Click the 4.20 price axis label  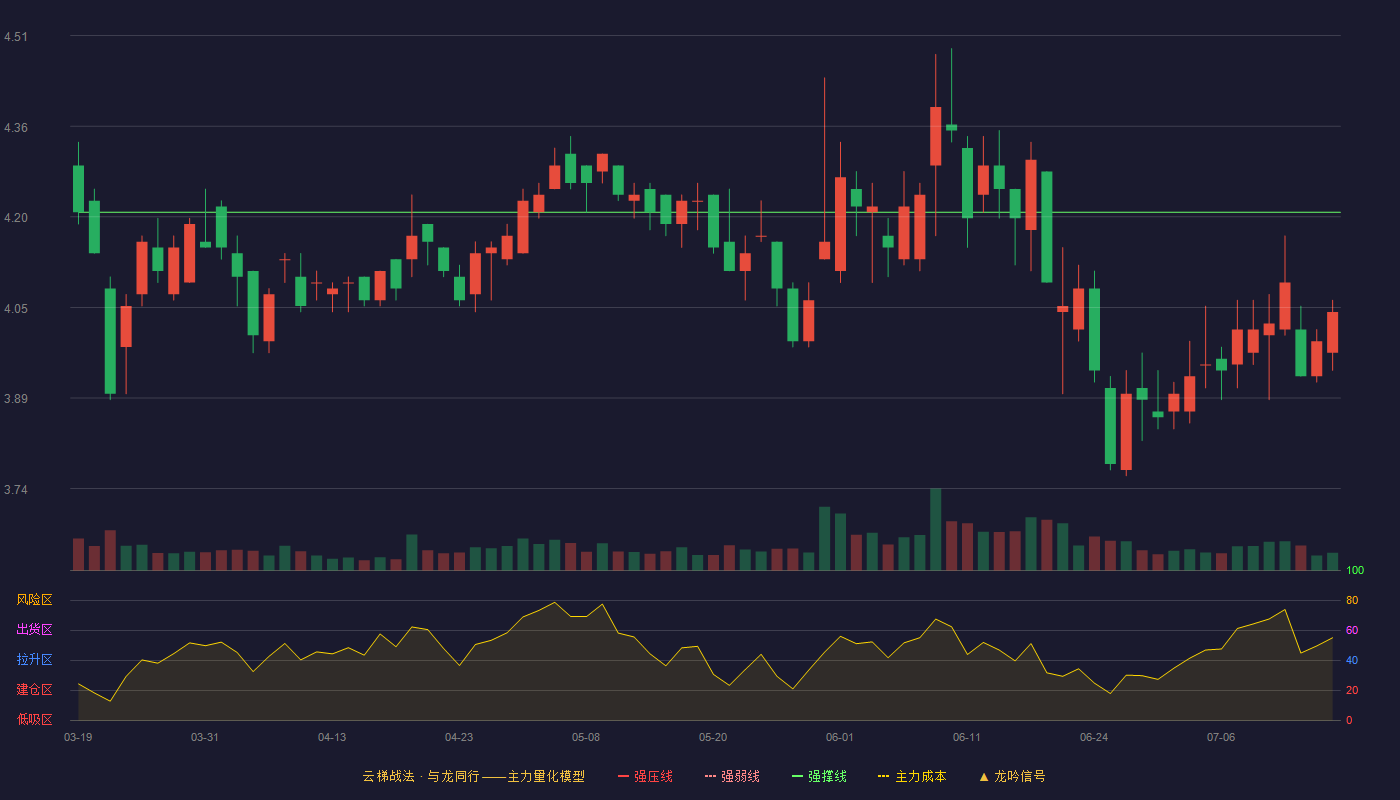pyautogui.click(x=16, y=218)
